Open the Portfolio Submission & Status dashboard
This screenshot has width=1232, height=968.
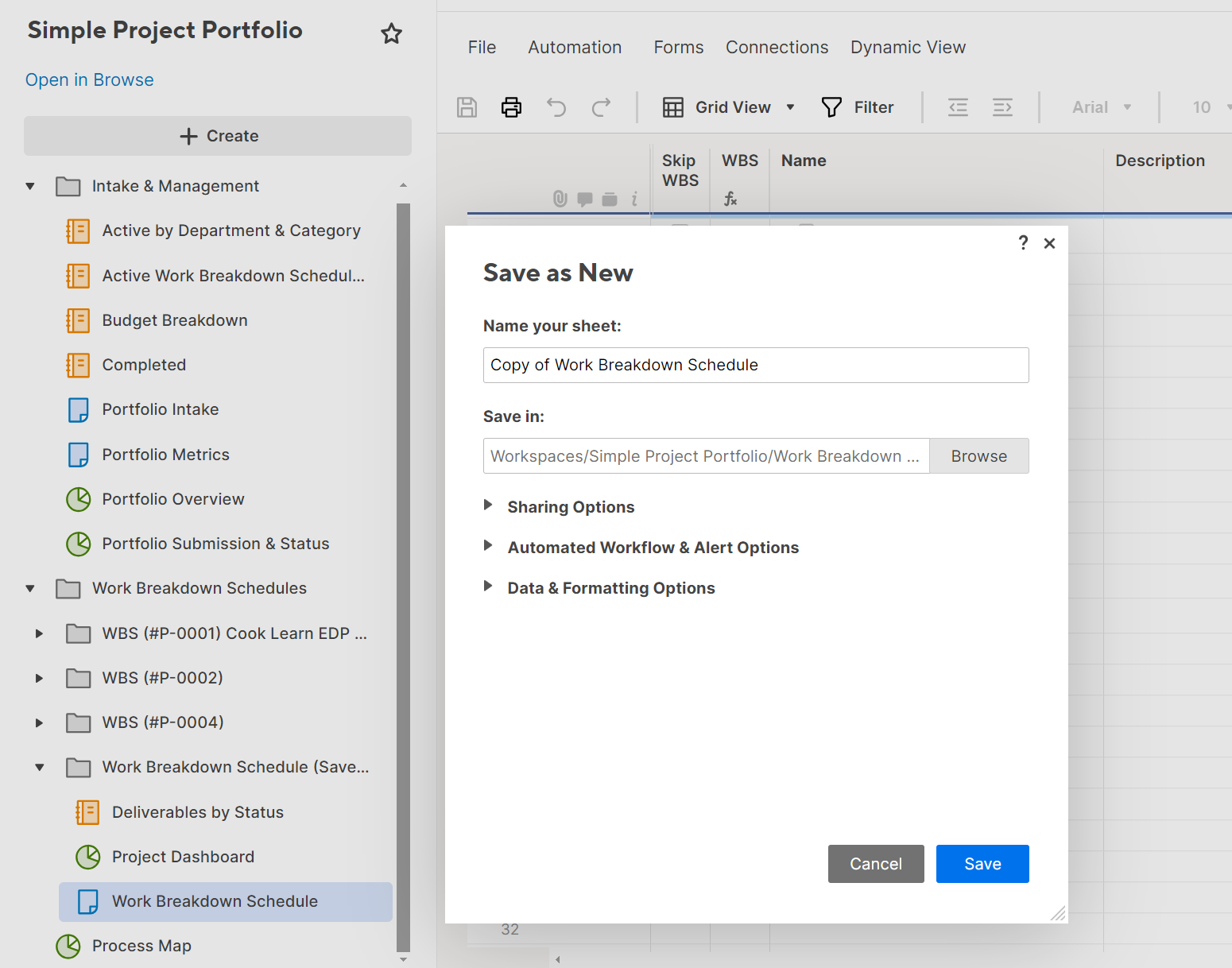click(x=199, y=544)
